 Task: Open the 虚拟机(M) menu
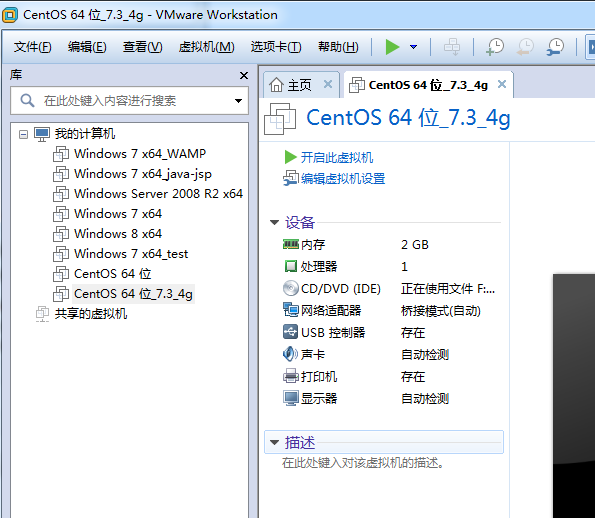[206, 47]
